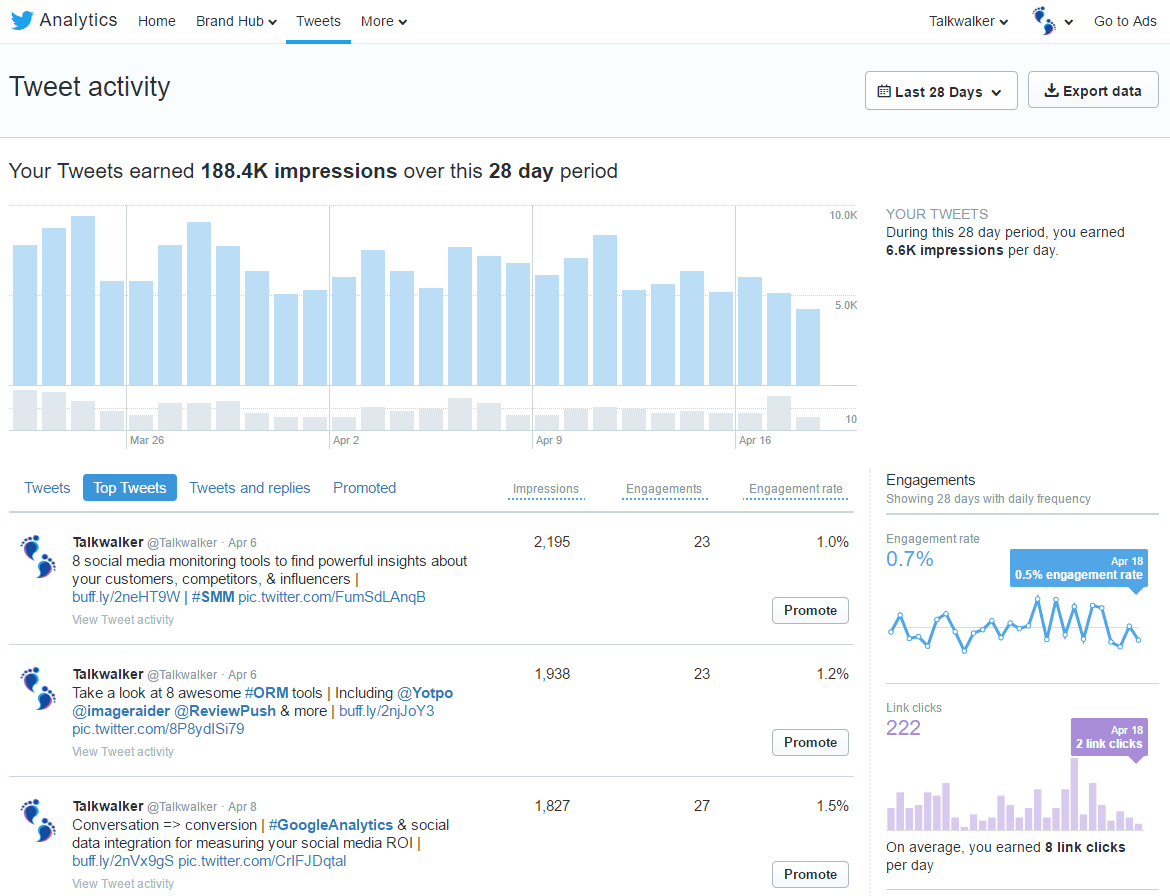This screenshot has width=1170, height=896.
Task: Switch to the Tweets and replies tab
Action: click(x=250, y=487)
